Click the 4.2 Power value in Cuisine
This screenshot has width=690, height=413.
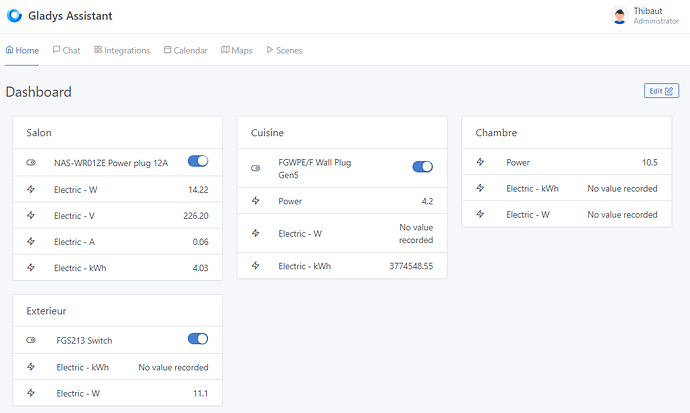[x=427, y=201]
